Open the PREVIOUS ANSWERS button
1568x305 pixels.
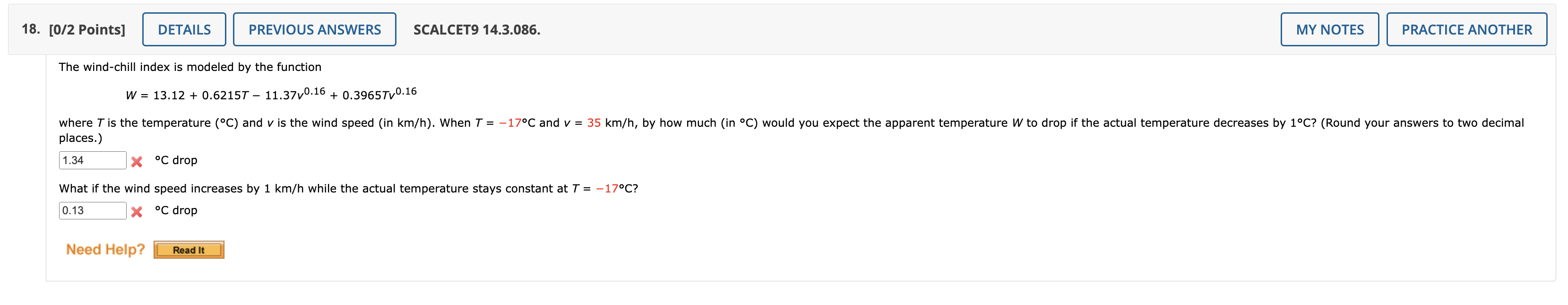pos(314,29)
